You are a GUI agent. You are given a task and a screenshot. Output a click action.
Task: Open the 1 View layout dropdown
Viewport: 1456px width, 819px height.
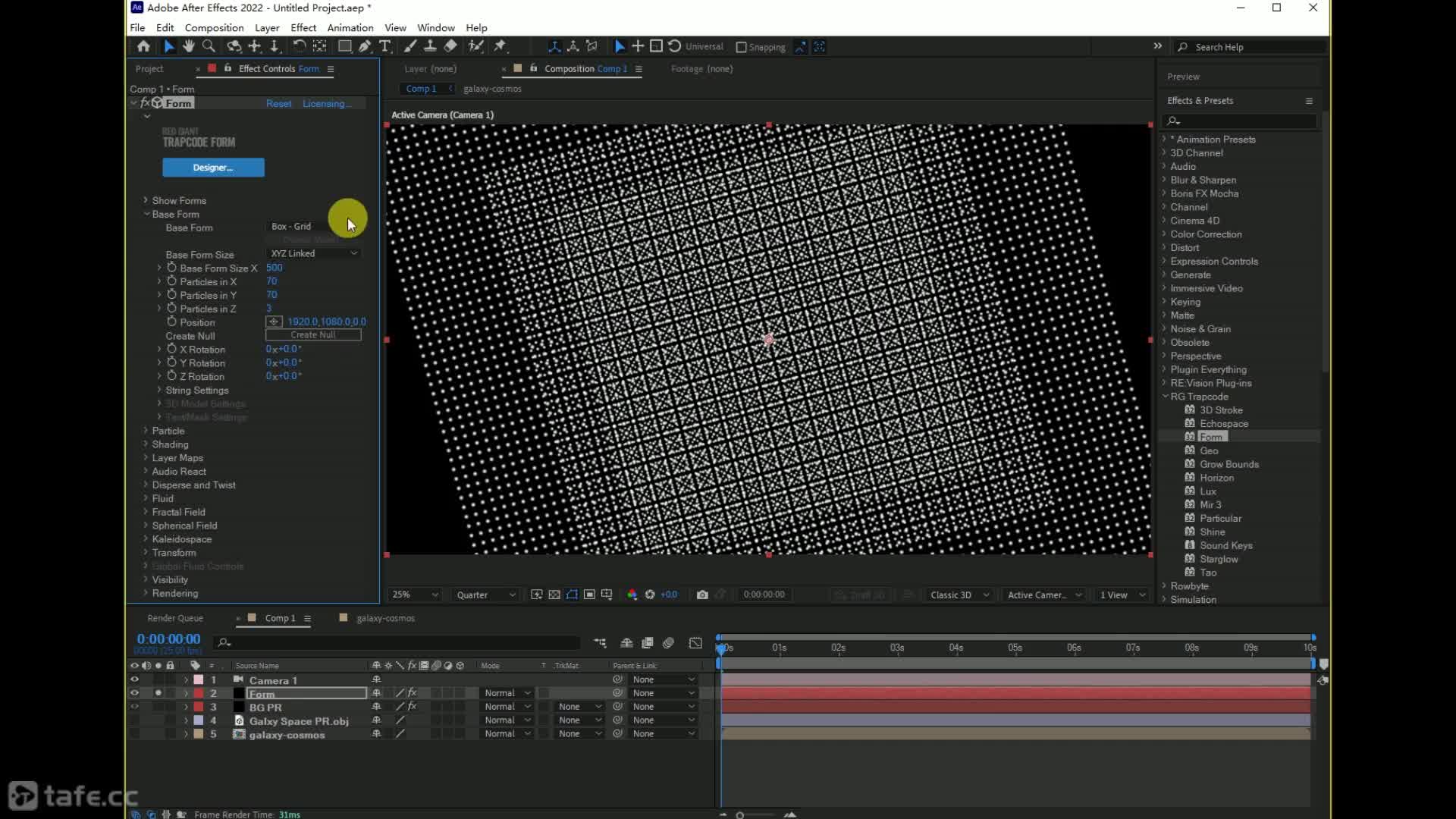(x=1122, y=595)
